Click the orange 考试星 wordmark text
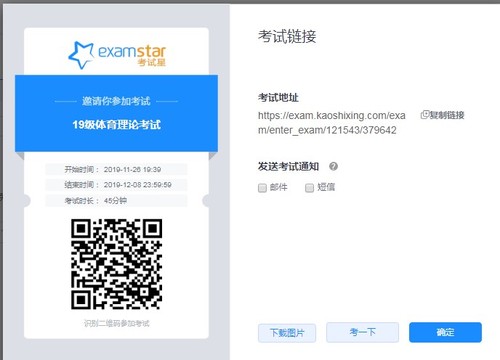The height and width of the screenshot is (360, 500). pos(152,62)
